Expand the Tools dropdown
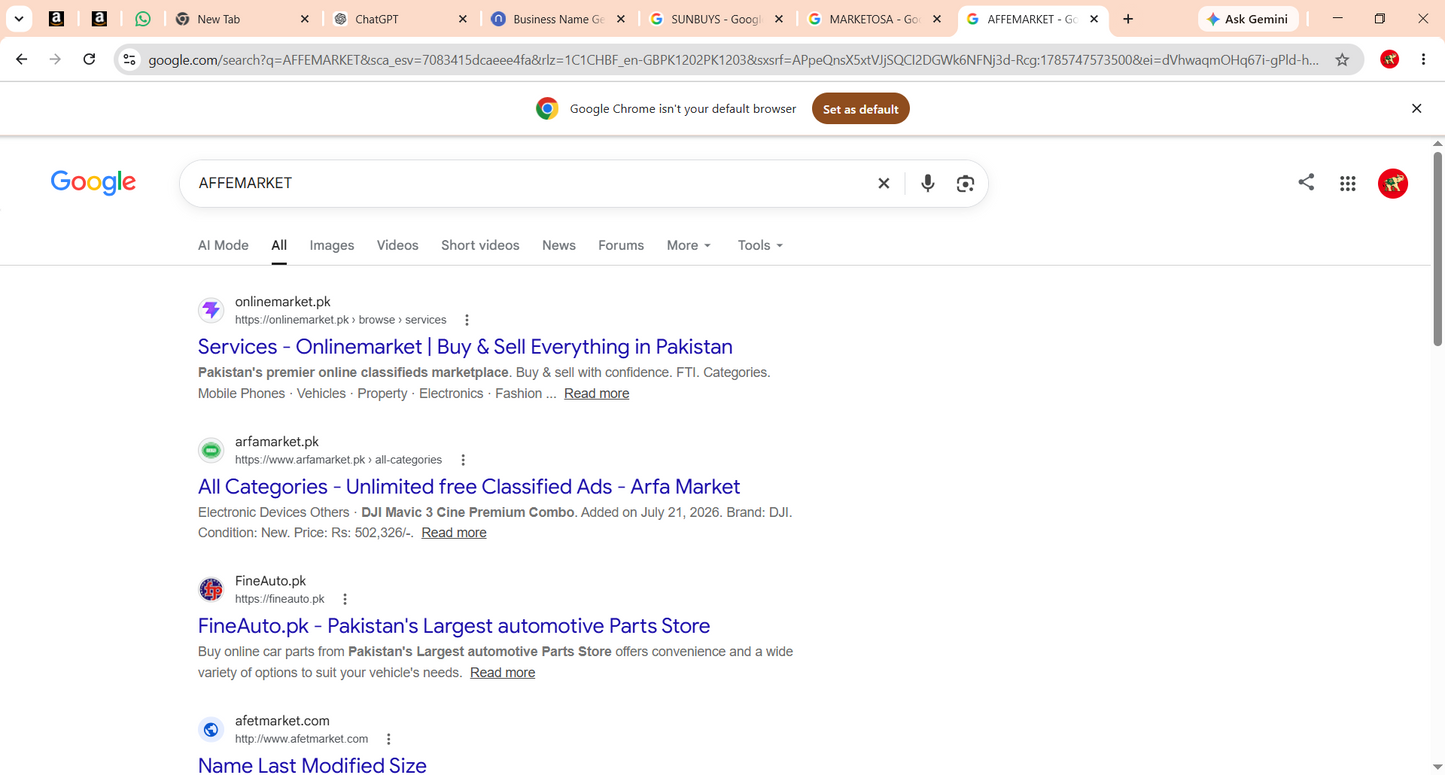This screenshot has width=1445, height=775. [760, 245]
